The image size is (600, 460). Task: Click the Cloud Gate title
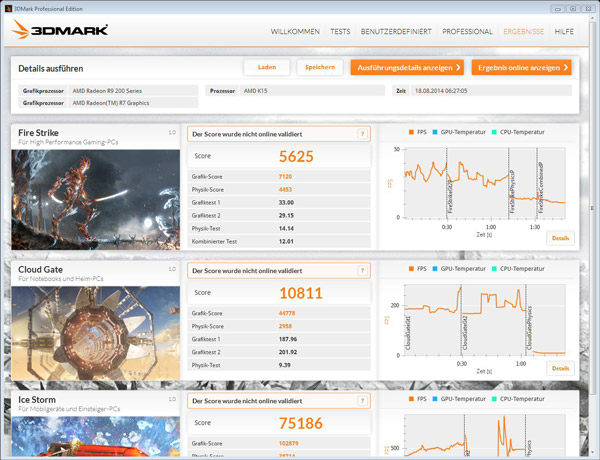(x=40, y=269)
